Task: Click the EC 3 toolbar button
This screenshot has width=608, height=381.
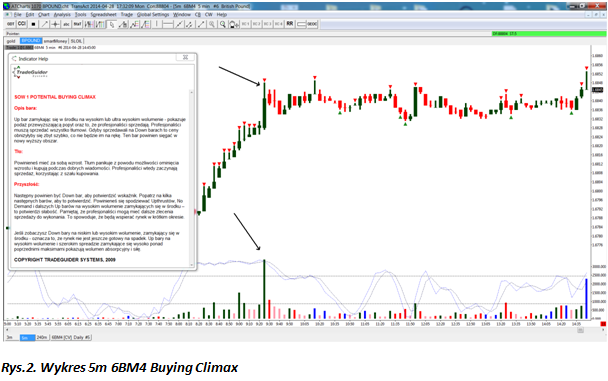Action: click(x=268, y=24)
